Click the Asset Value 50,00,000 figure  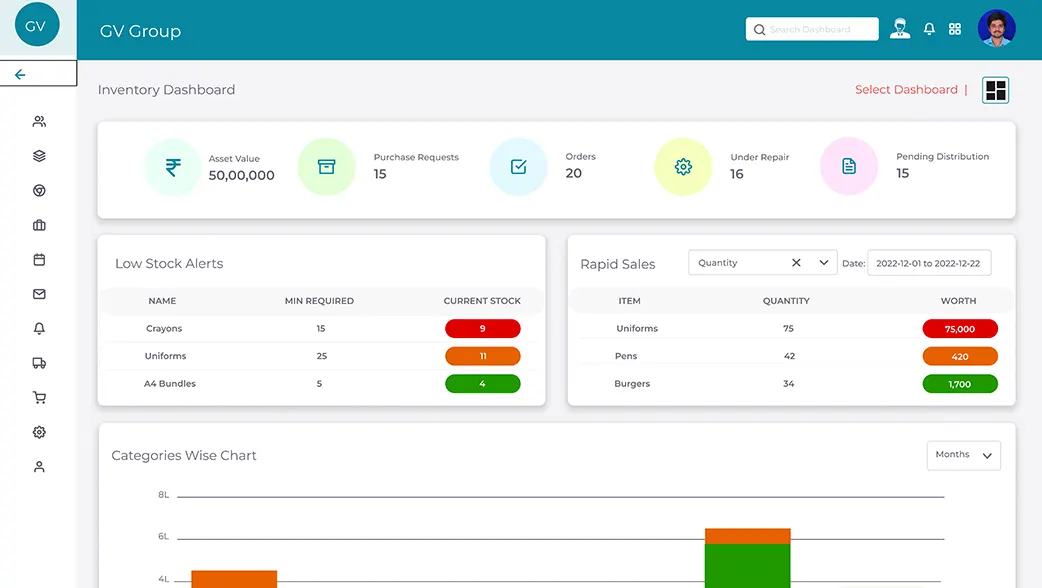pyautogui.click(x=241, y=175)
